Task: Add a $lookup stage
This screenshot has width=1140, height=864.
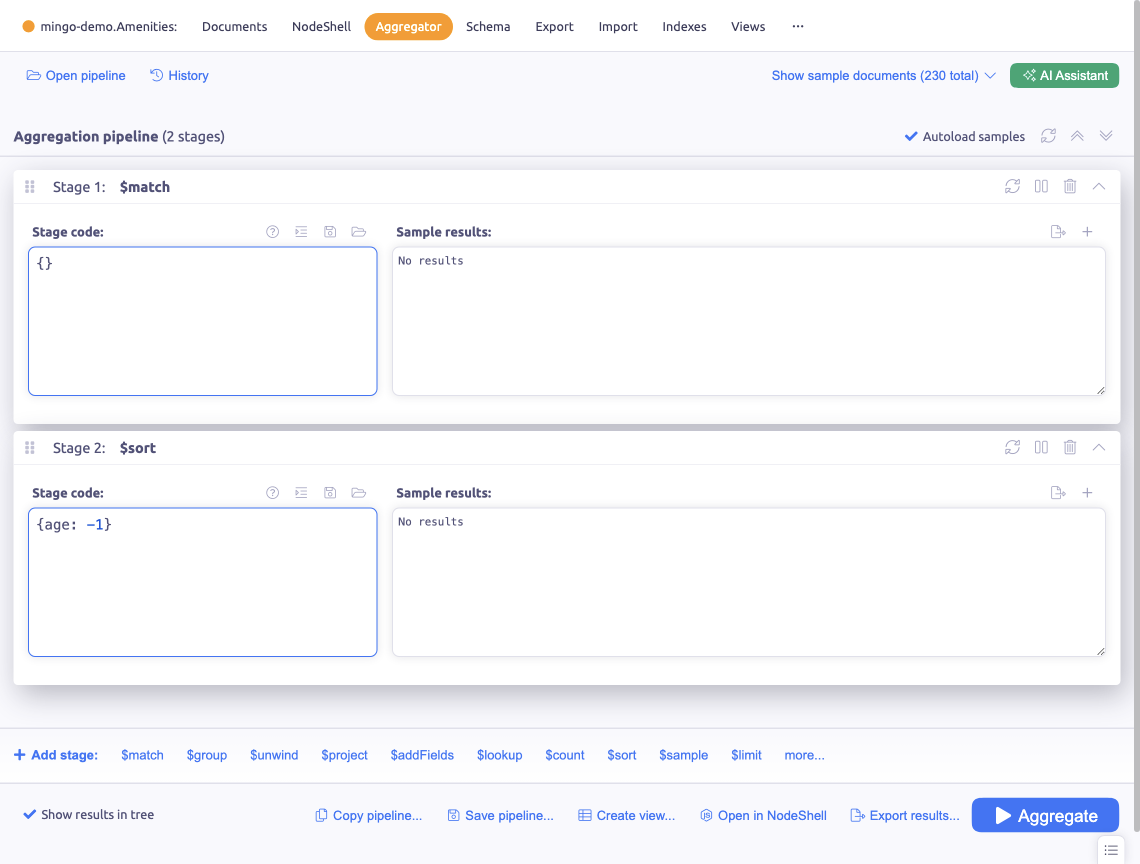Action: 499,755
